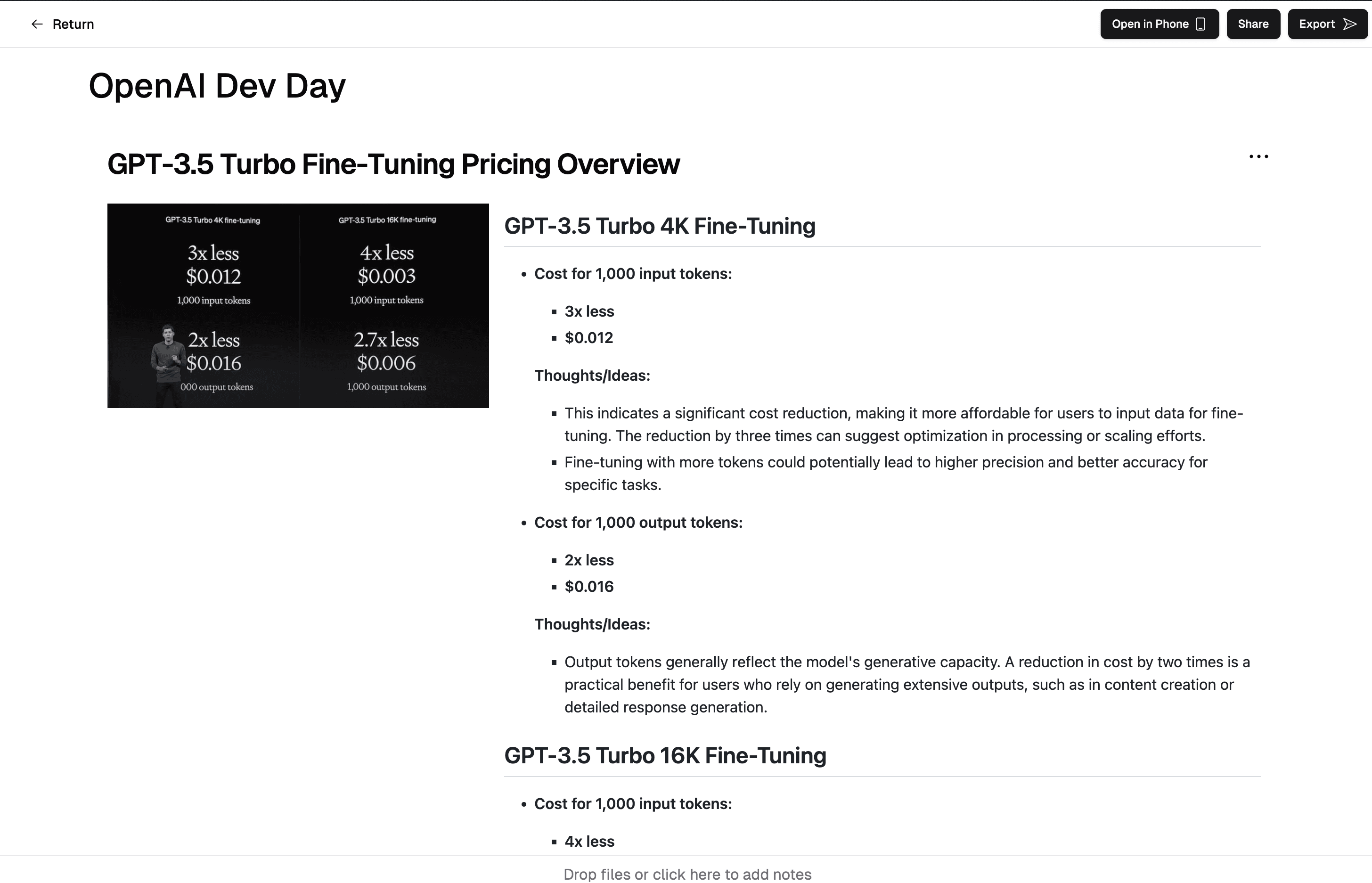Click Export to export the notes
The width and height of the screenshot is (1372, 883).
click(1327, 24)
